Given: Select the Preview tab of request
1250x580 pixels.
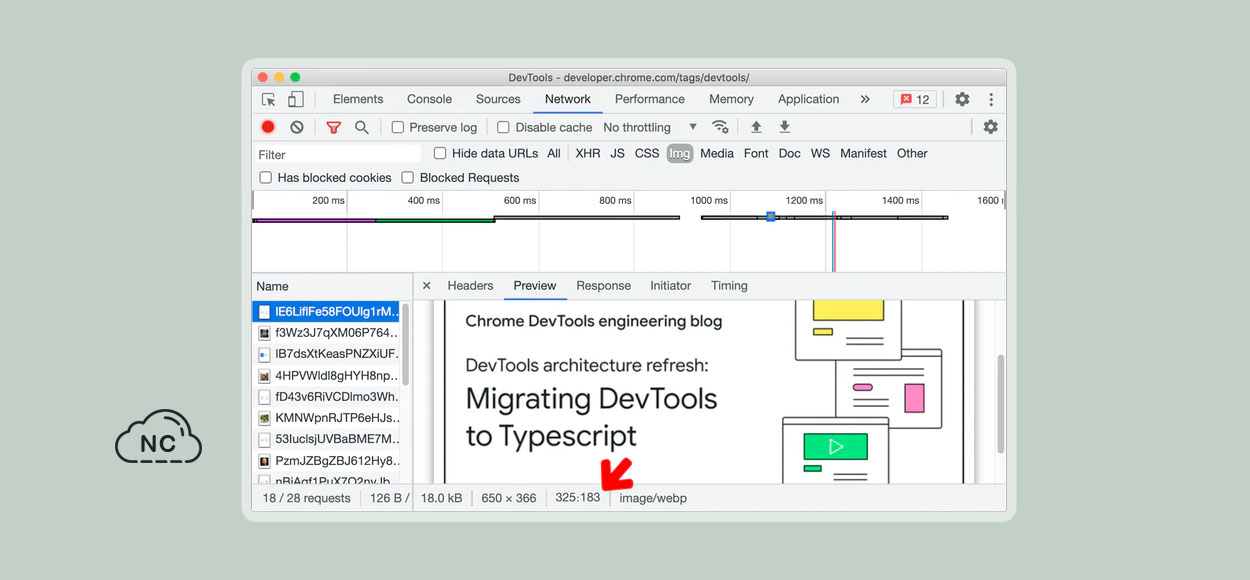Looking at the screenshot, I should coord(535,285).
